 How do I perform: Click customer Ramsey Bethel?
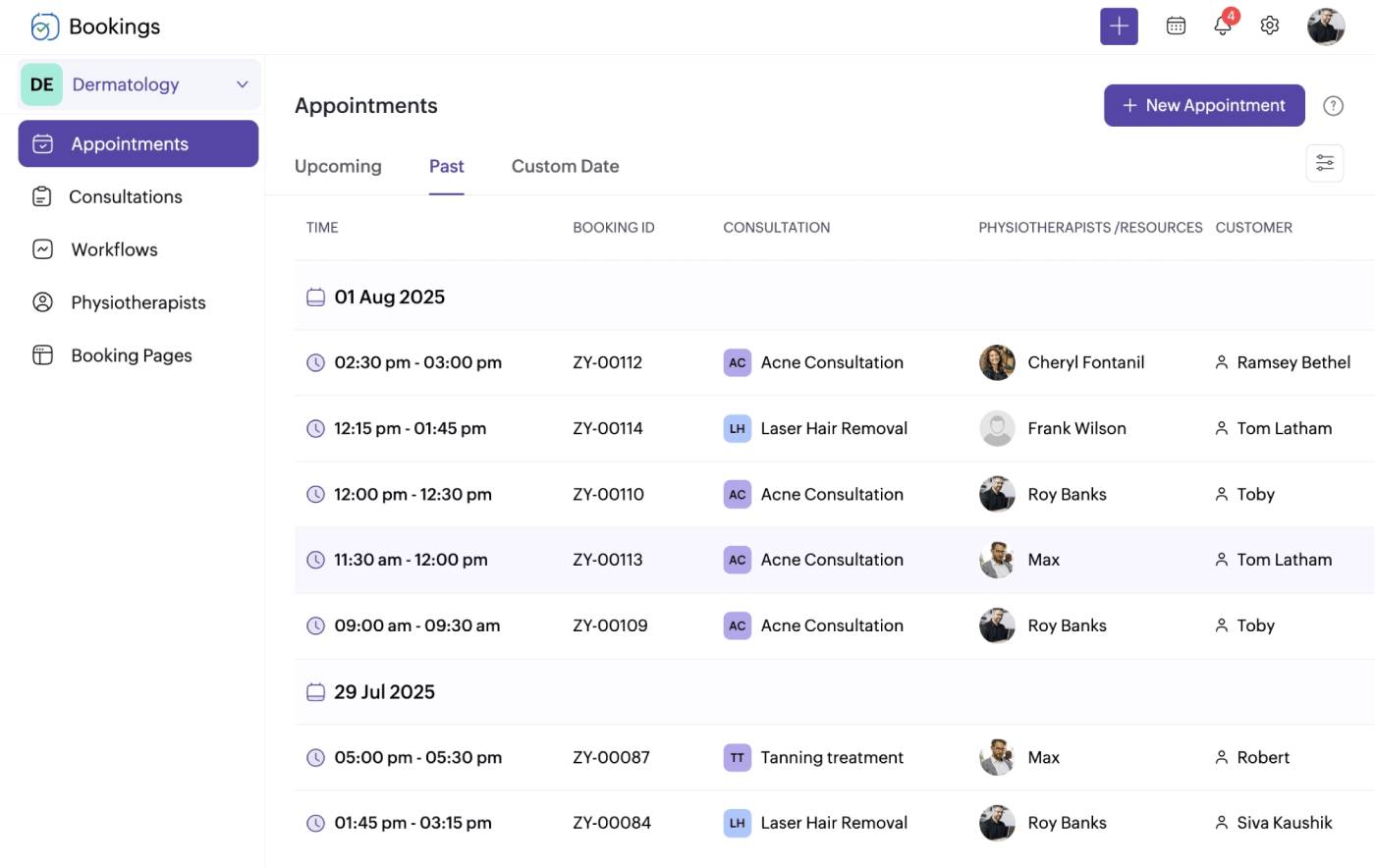[x=1292, y=362]
